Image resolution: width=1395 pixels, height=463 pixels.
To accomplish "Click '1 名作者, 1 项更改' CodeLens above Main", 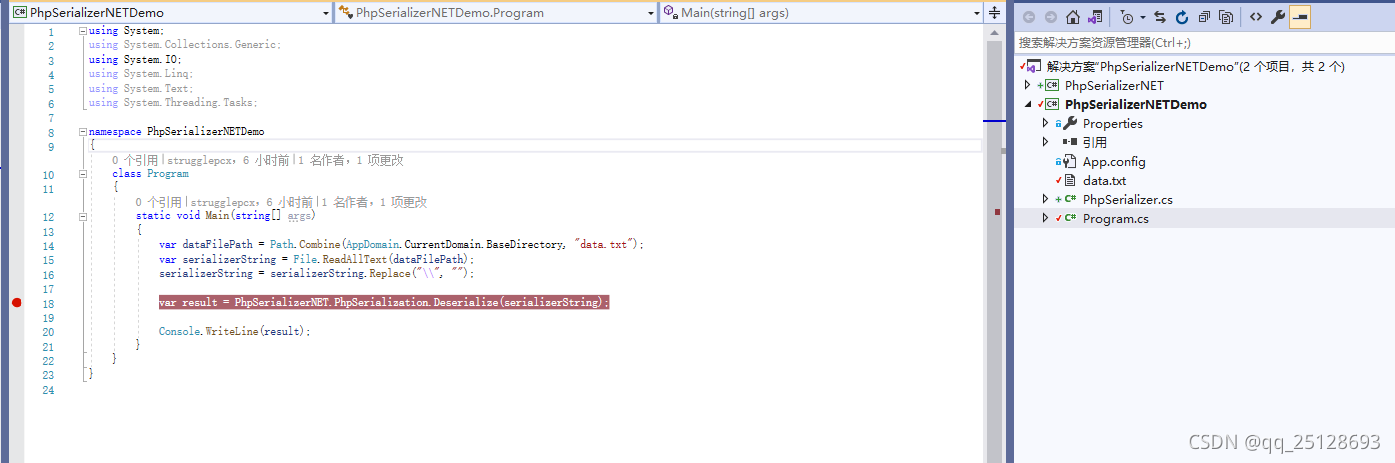I will [x=375, y=202].
